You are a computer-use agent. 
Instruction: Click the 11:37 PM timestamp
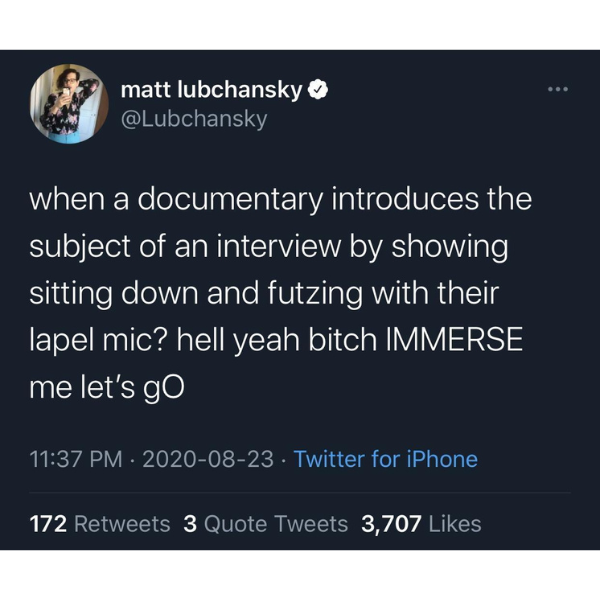(x=76, y=459)
